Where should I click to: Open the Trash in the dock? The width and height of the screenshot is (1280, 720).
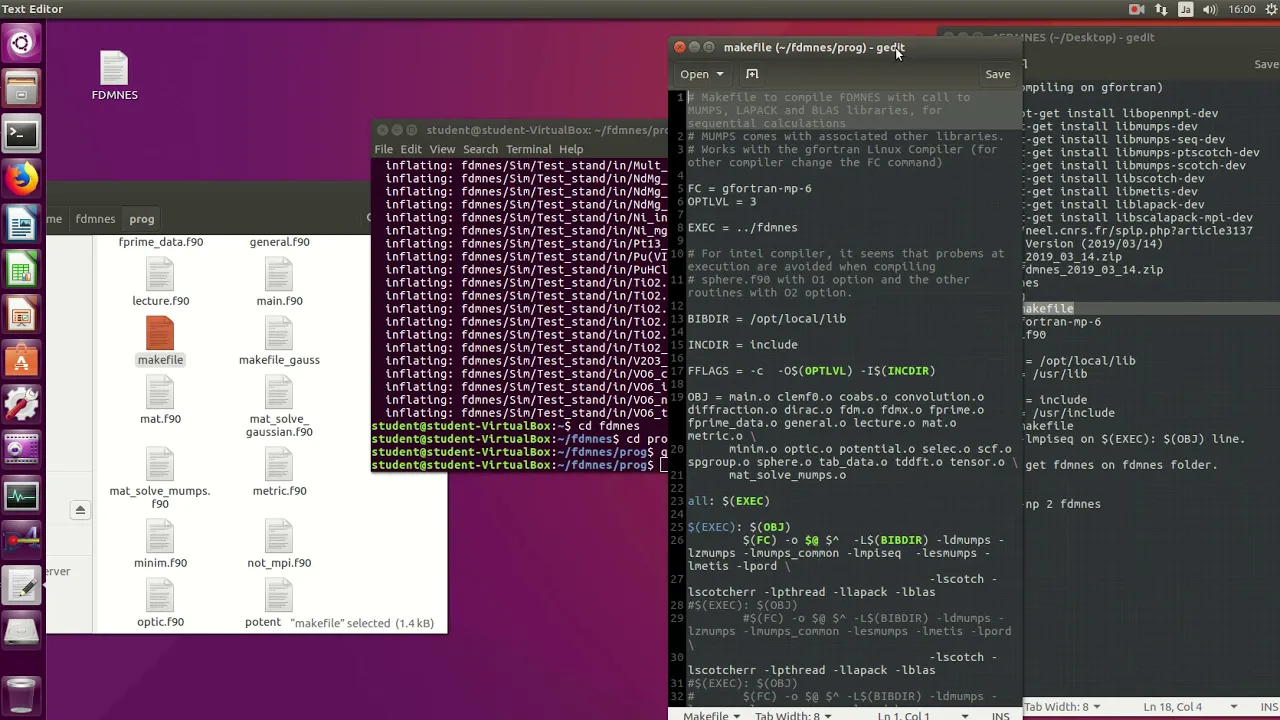(21, 693)
